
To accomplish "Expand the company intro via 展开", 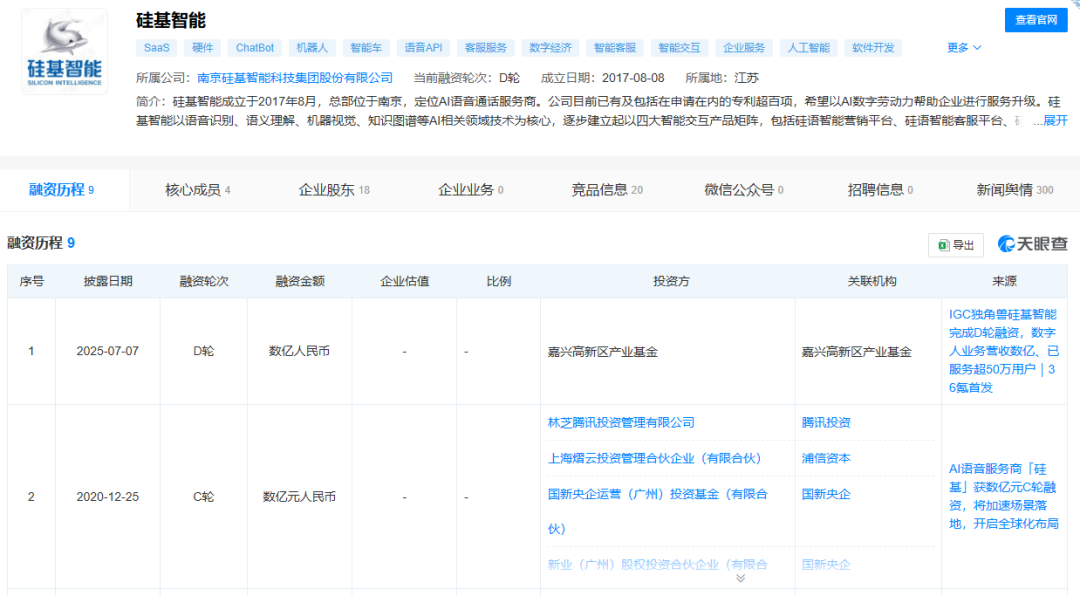I will point(1057,120).
